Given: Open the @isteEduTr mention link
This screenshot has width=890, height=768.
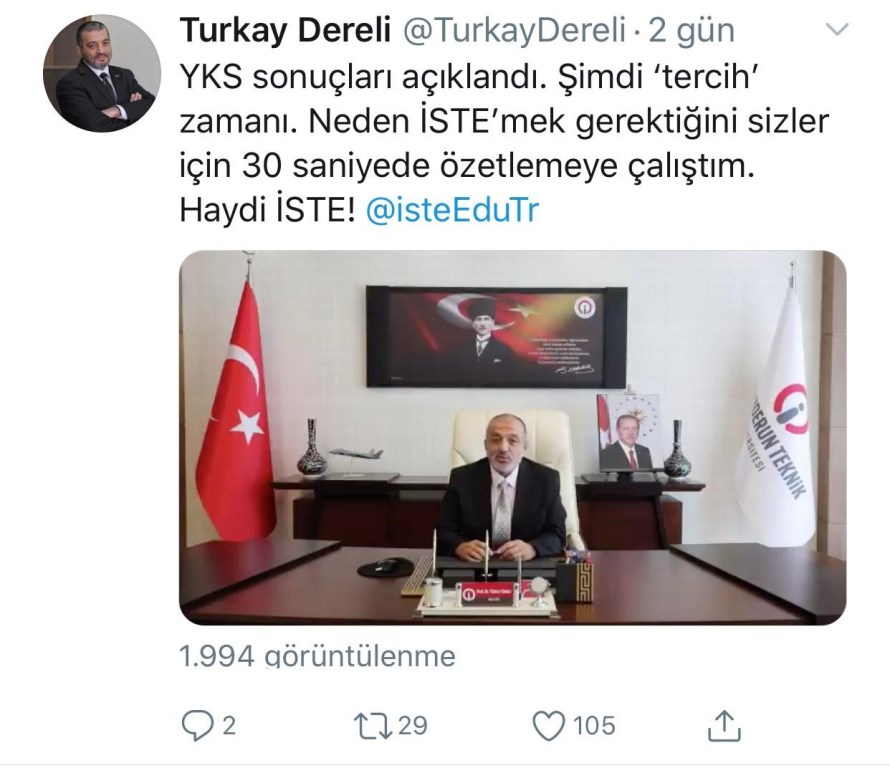Looking at the screenshot, I should click(452, 211).
